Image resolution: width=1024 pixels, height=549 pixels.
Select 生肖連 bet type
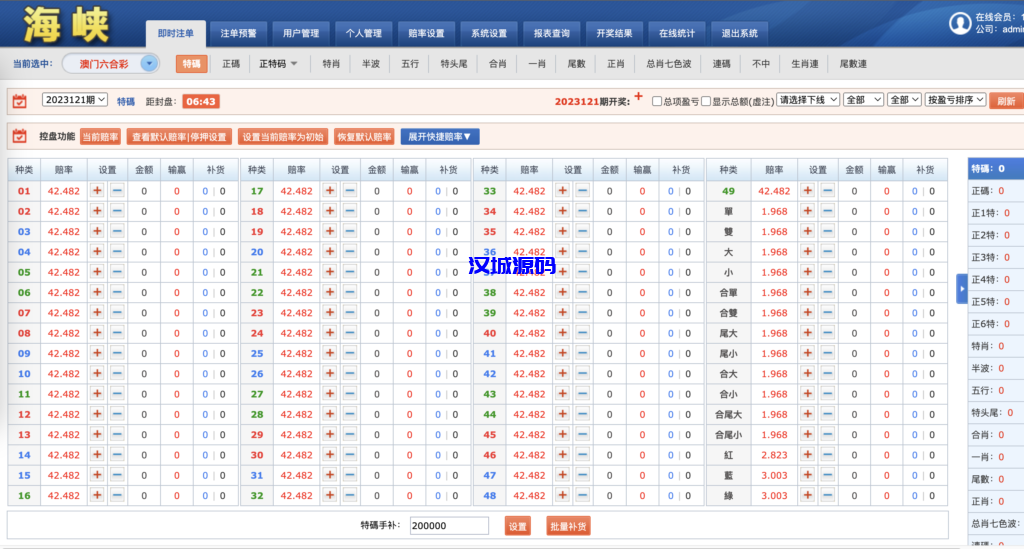pyautogui.click(x=805, y=63)
